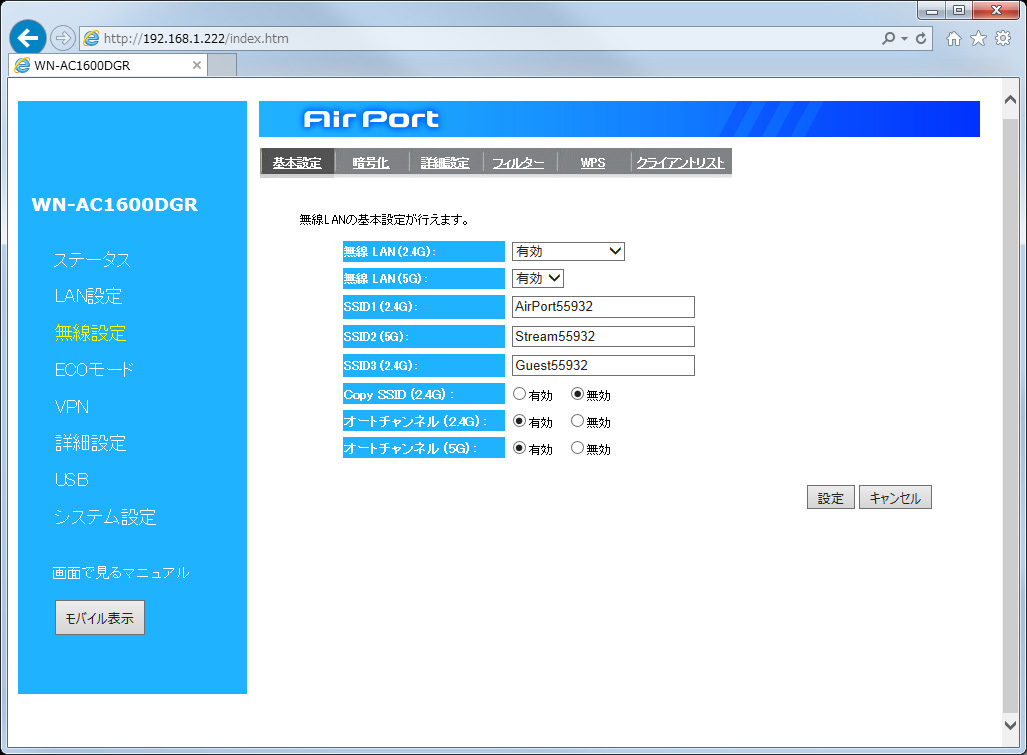The width and height of the screenshot is (1027, 755).
Task: Click the キャンセル button
Action: coord(895,498)
